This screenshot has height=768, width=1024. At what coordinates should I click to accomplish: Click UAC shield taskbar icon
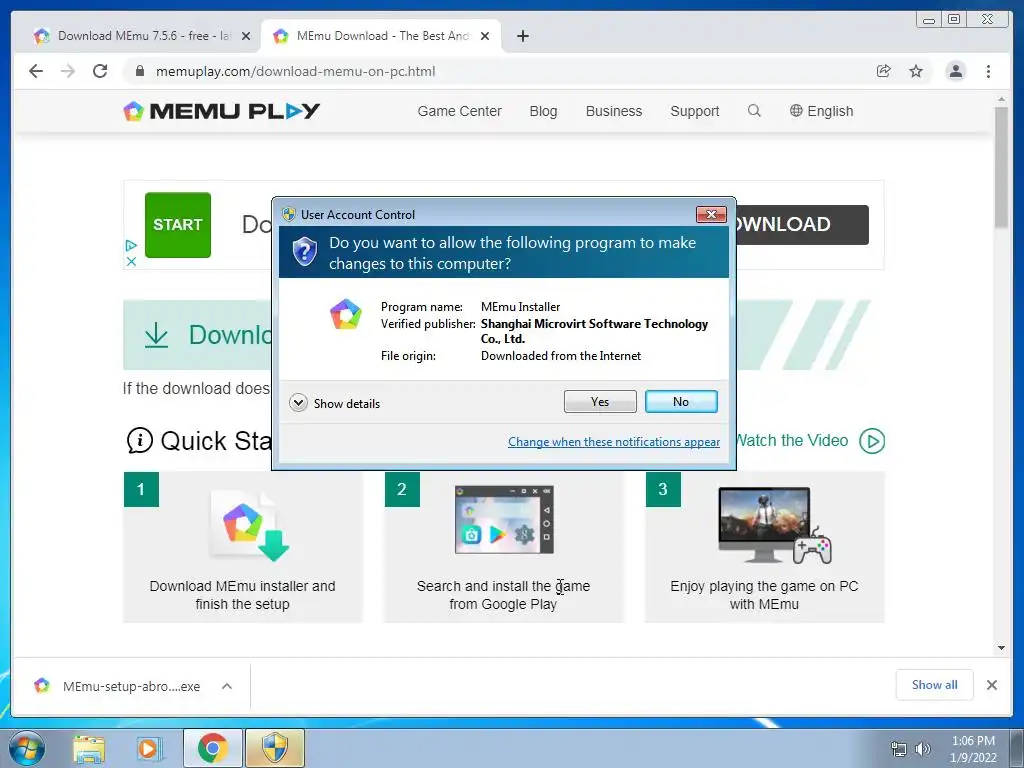[275, 748]
